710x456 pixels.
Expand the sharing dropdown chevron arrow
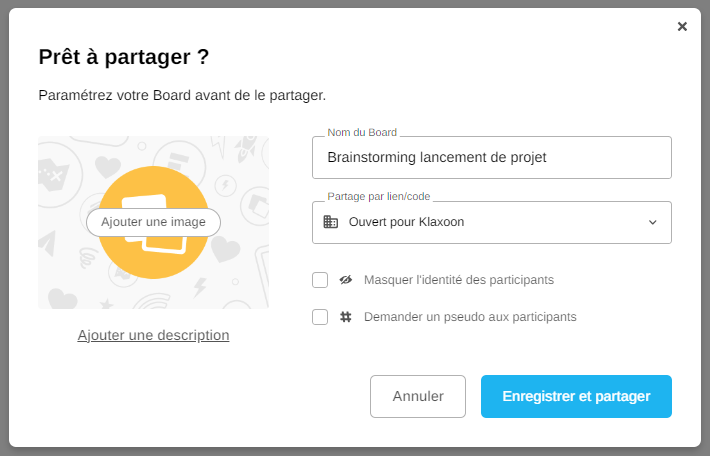pyautogui.click(x=653, y=222)
